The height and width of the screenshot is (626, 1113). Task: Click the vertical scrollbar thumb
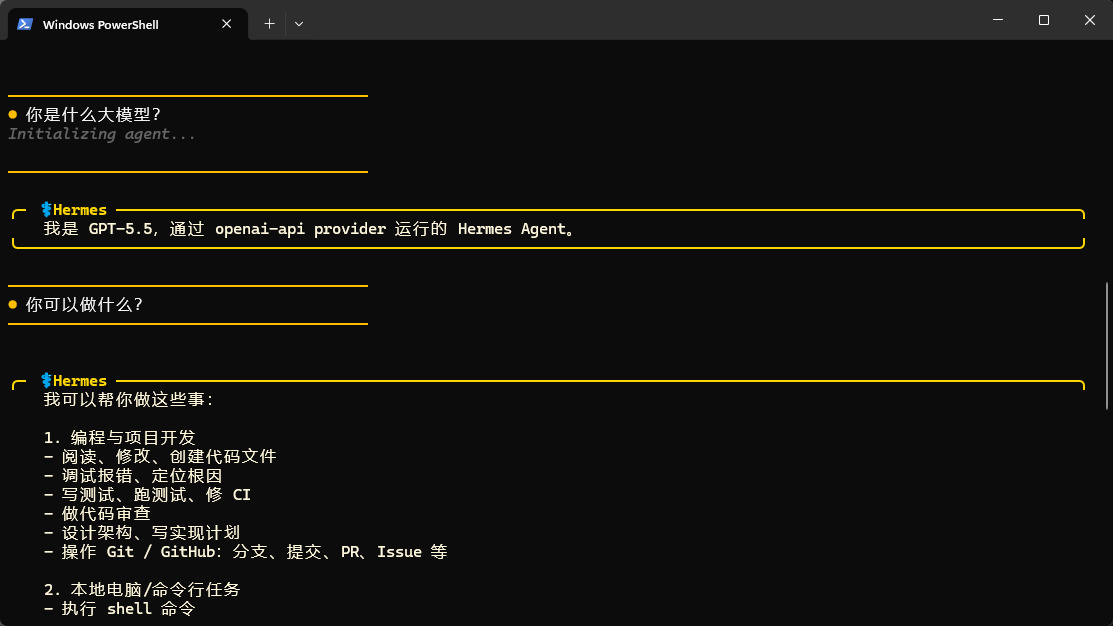(1107, 346)
